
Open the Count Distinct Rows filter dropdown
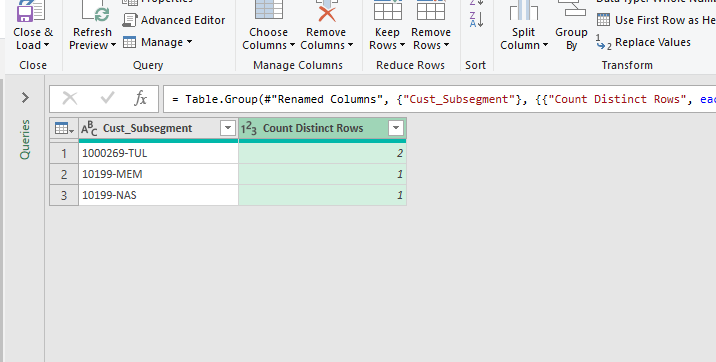(396, 128)
